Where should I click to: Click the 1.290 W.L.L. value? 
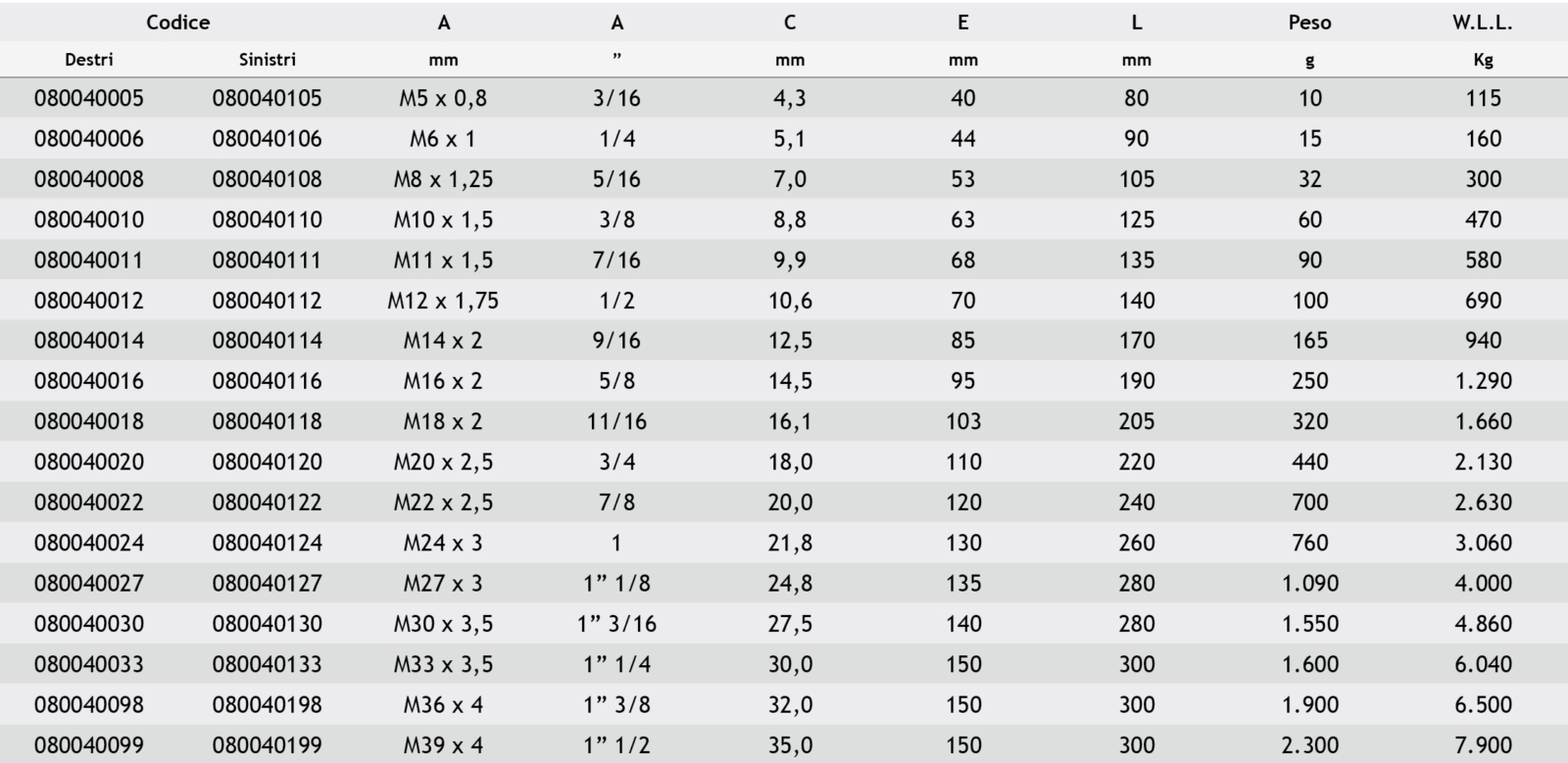point(1483,381)
